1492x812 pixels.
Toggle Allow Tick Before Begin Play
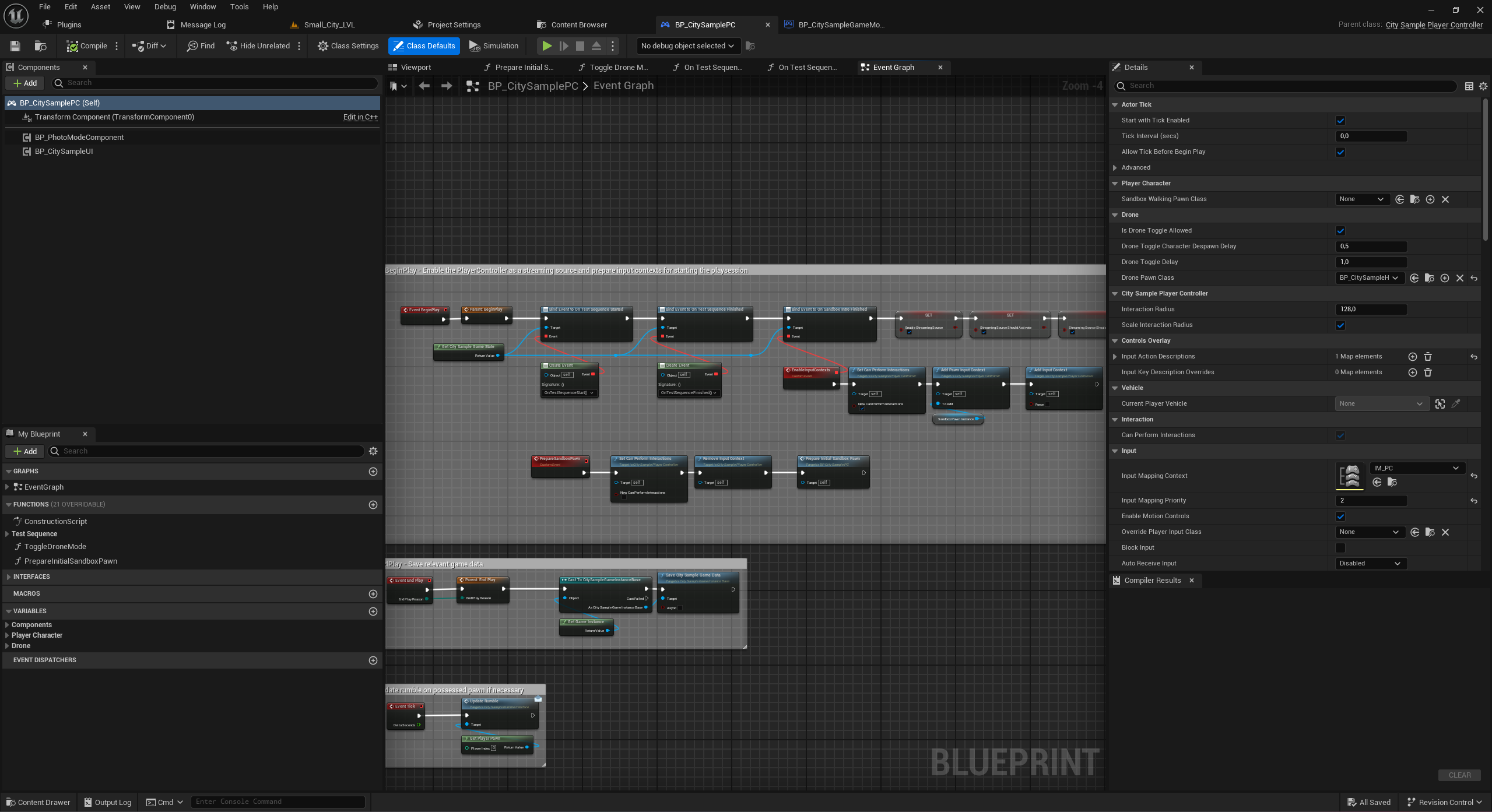point(1340,152)
